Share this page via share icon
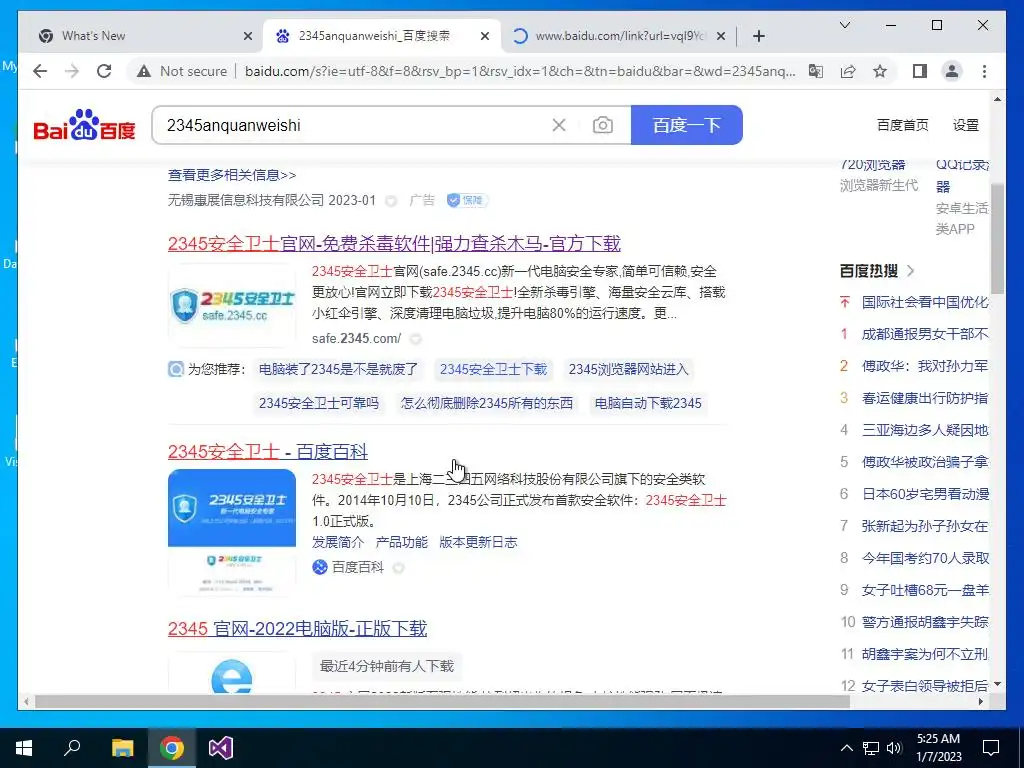This screenshot has width=1024, height=768. pyautogui.click(x=848, y=71)
